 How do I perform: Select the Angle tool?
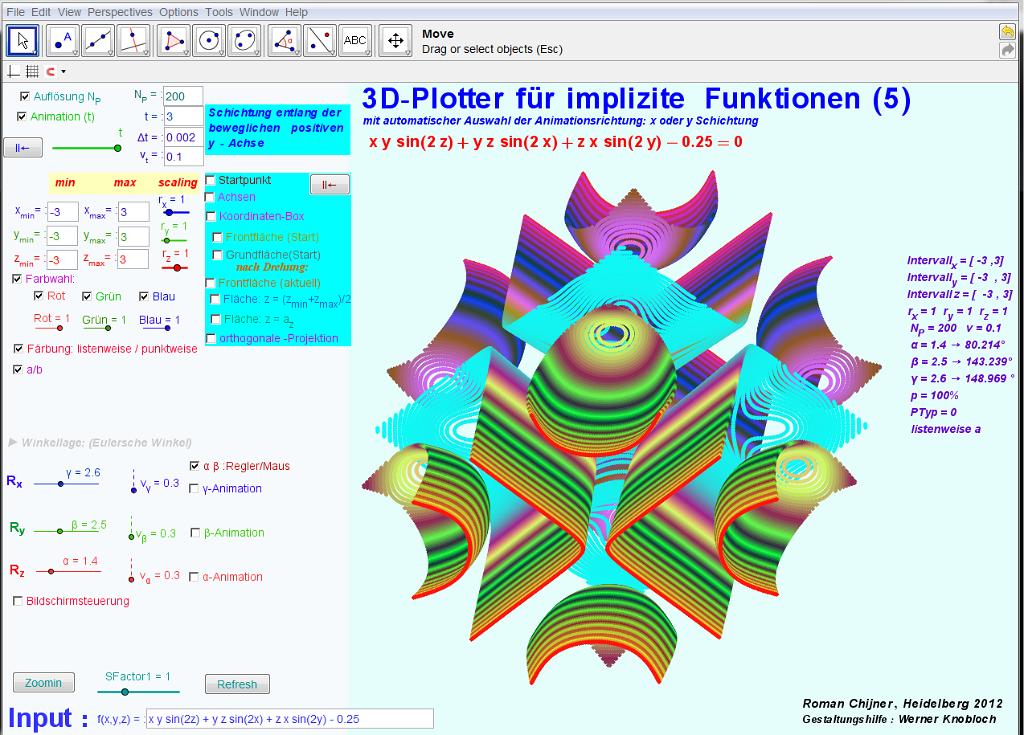tap(285, 40)
